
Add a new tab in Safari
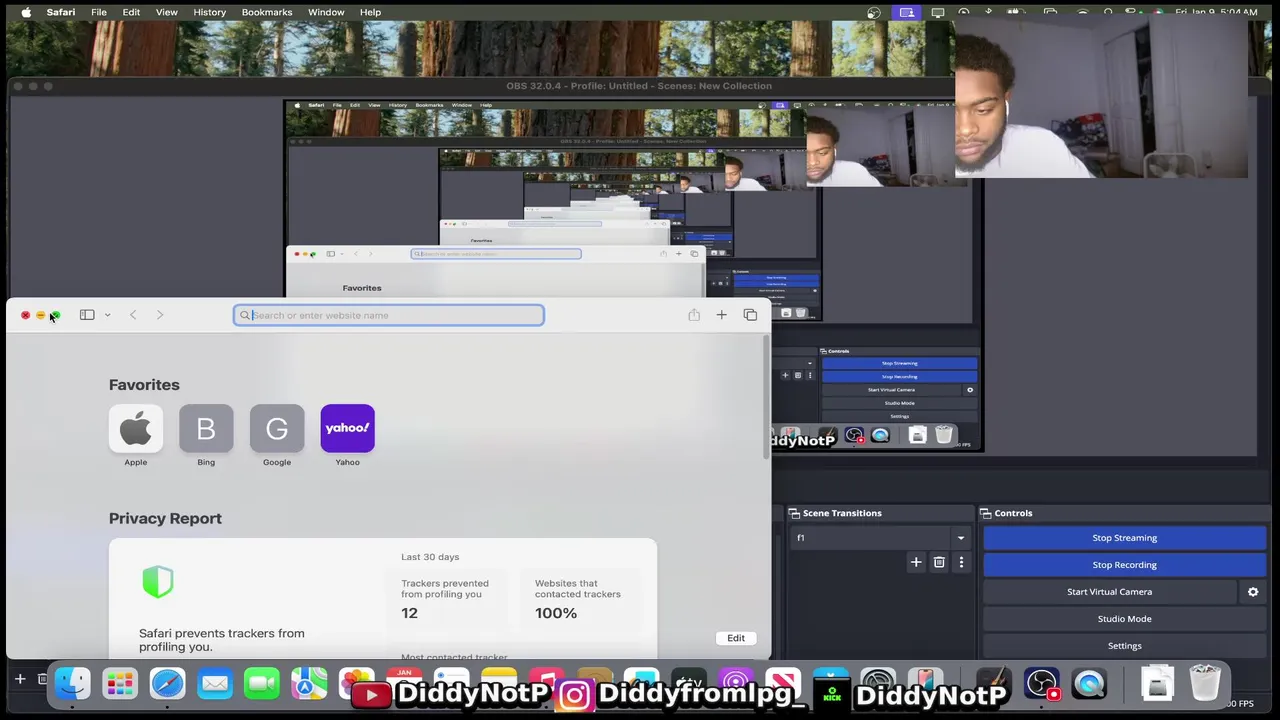(x=721, y=315)
